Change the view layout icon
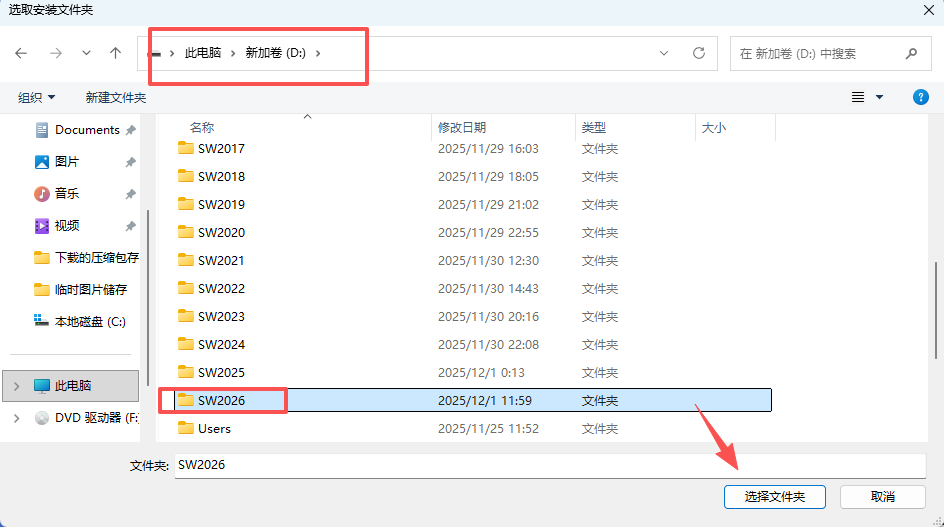 [858, 97]
